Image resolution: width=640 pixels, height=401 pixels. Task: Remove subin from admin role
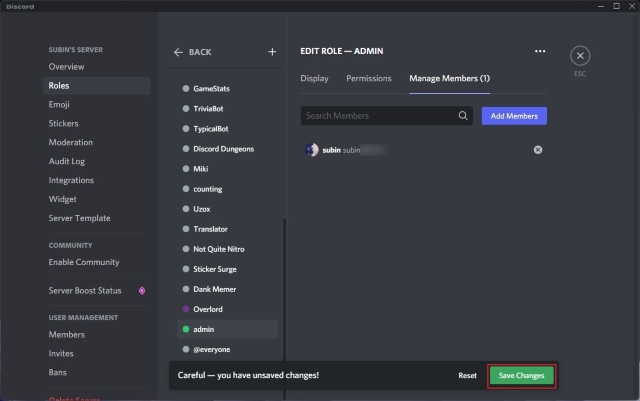[x=538, y=150]
